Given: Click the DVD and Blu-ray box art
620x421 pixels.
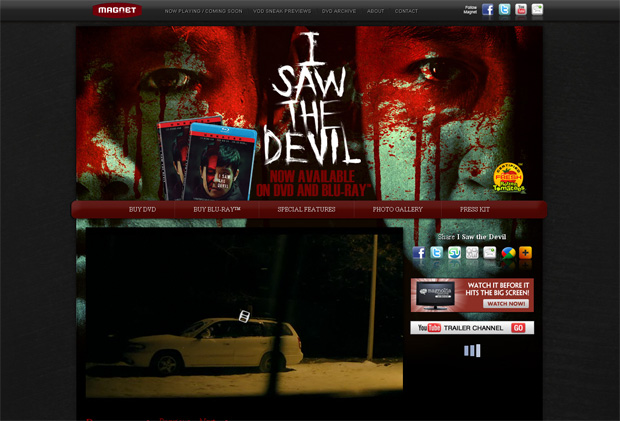Looking at the screenshot, I should coord(207,159).
